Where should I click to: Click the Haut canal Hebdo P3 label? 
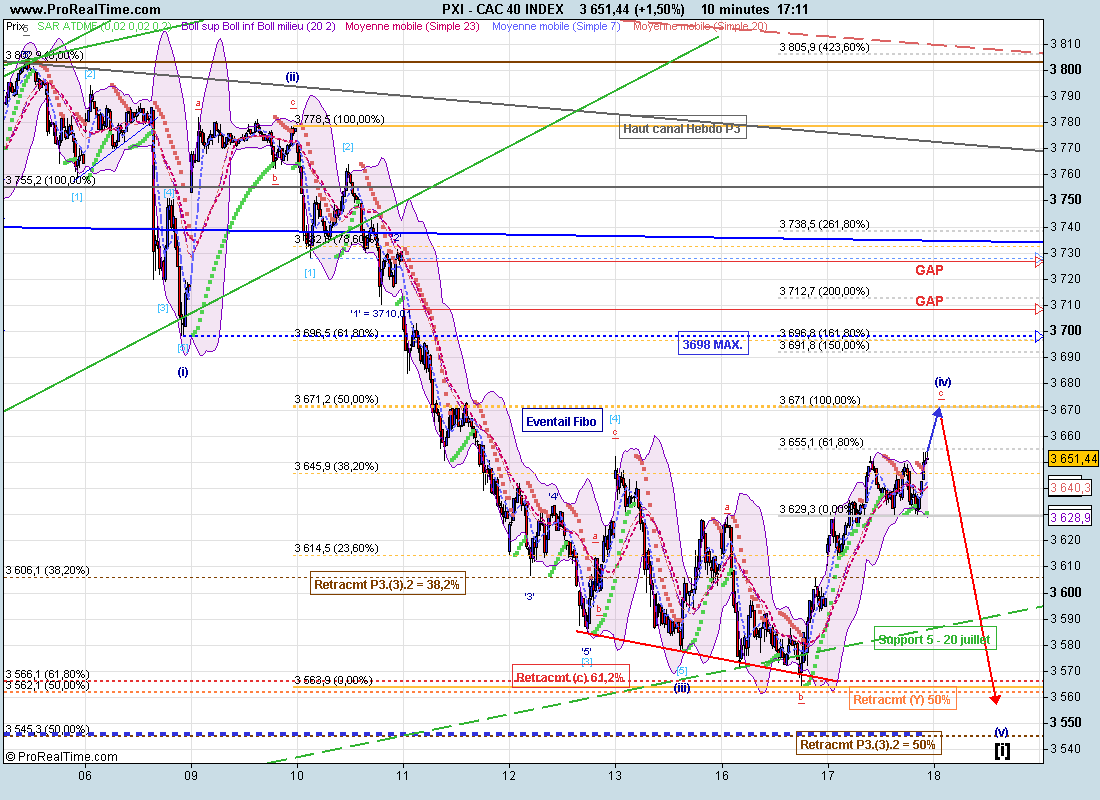coord(683,128)
